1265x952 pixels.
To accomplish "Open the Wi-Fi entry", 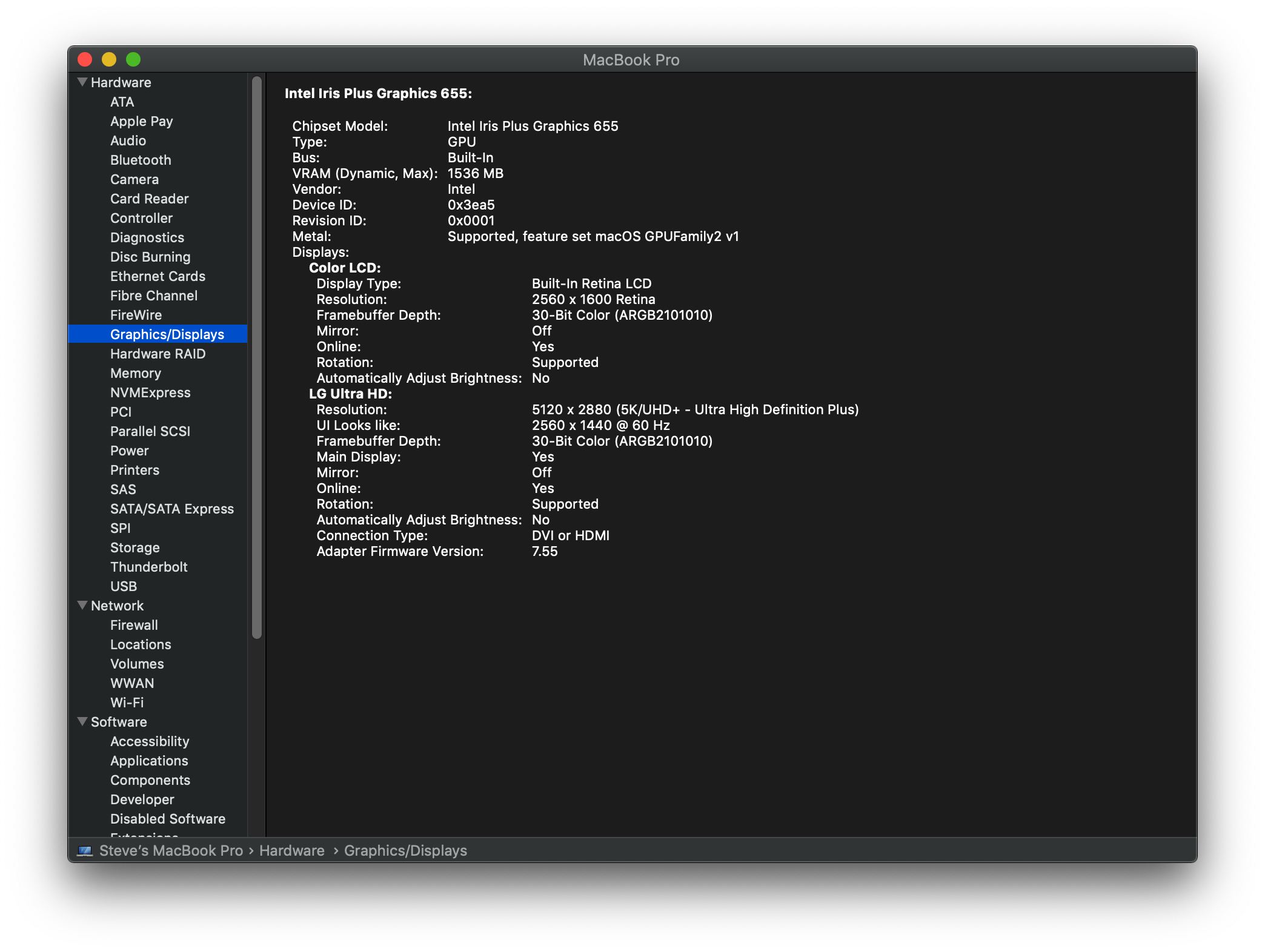I will pyautogui.click(x=127, y=702).
